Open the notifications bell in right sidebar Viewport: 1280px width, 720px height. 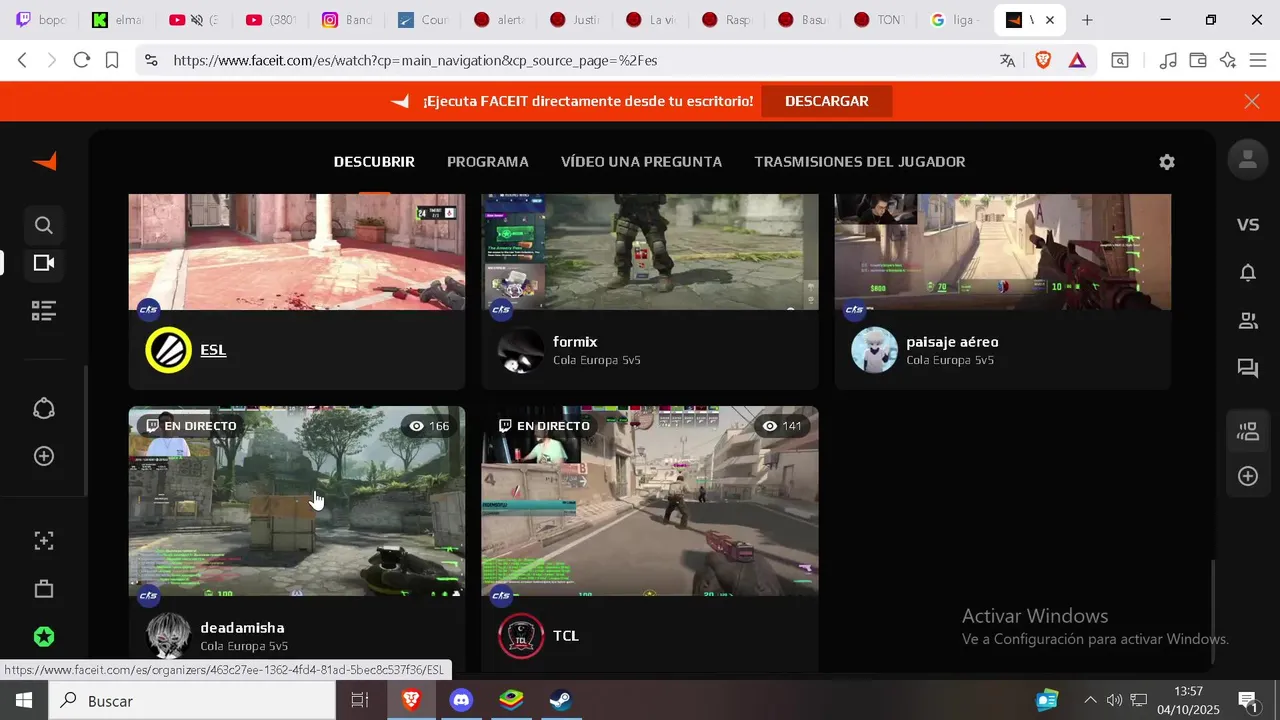(x=1247, y=272)
